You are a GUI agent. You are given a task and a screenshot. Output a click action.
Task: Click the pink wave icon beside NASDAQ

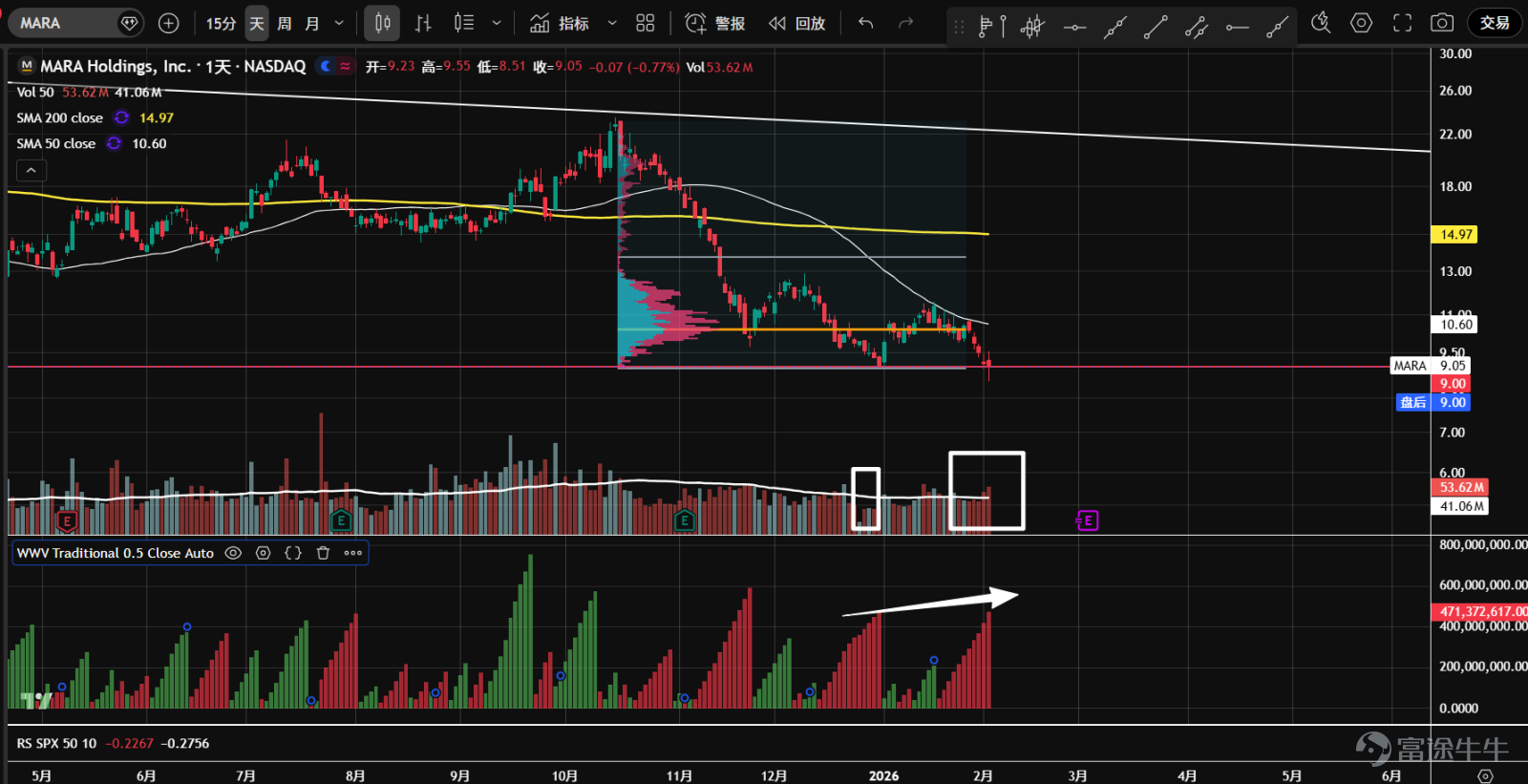[x=345, y=66]
